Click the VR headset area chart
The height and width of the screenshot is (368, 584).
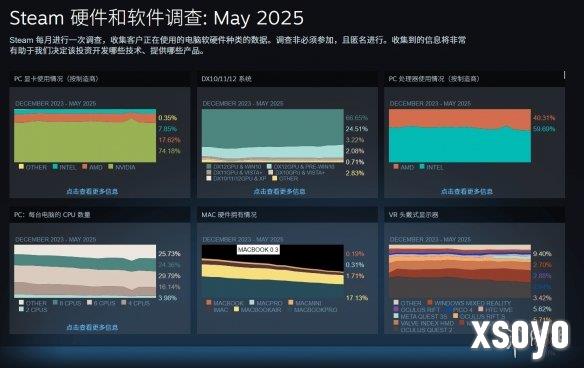(460, 272)
